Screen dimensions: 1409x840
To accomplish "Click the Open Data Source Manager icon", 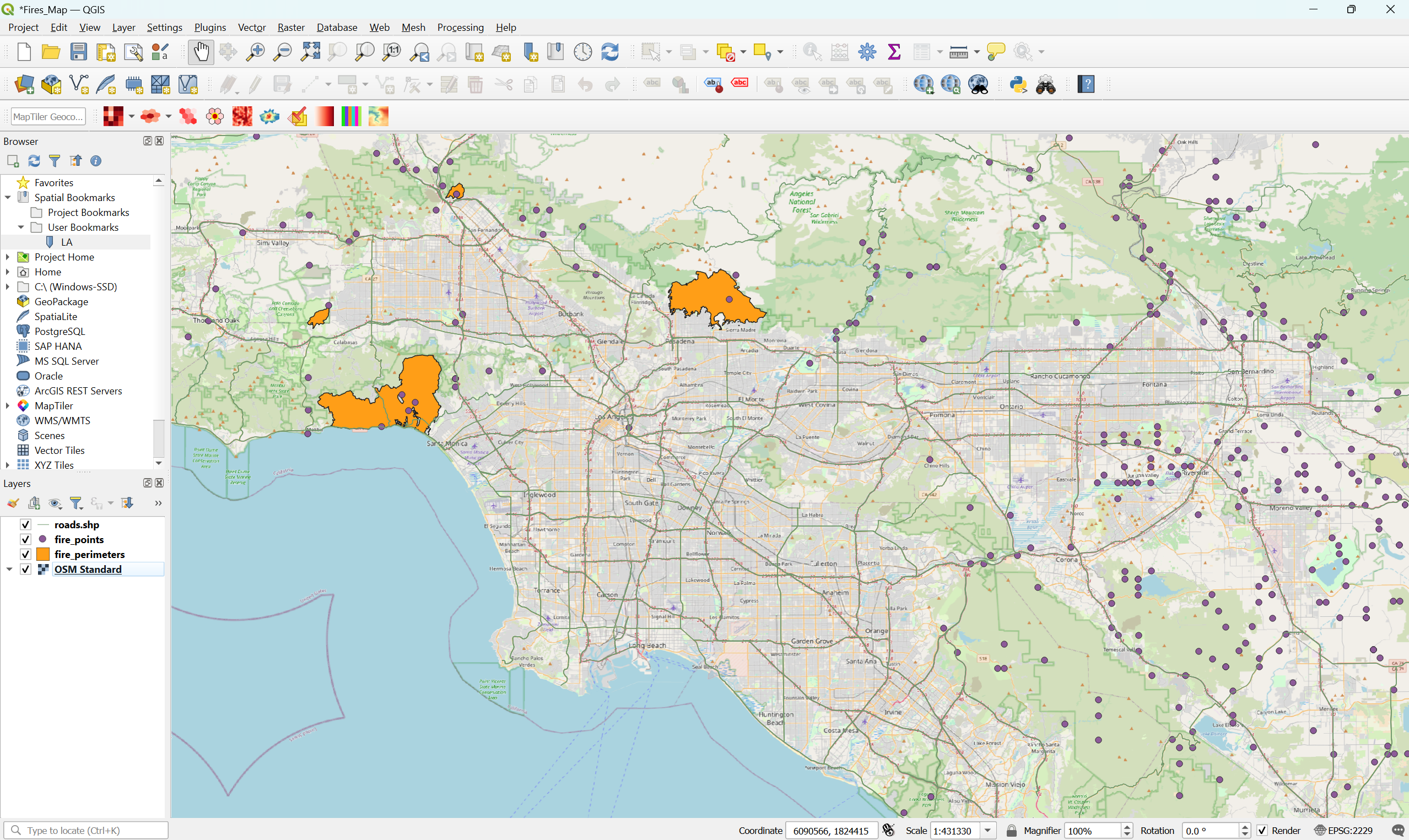I will (x=24, y=85).
